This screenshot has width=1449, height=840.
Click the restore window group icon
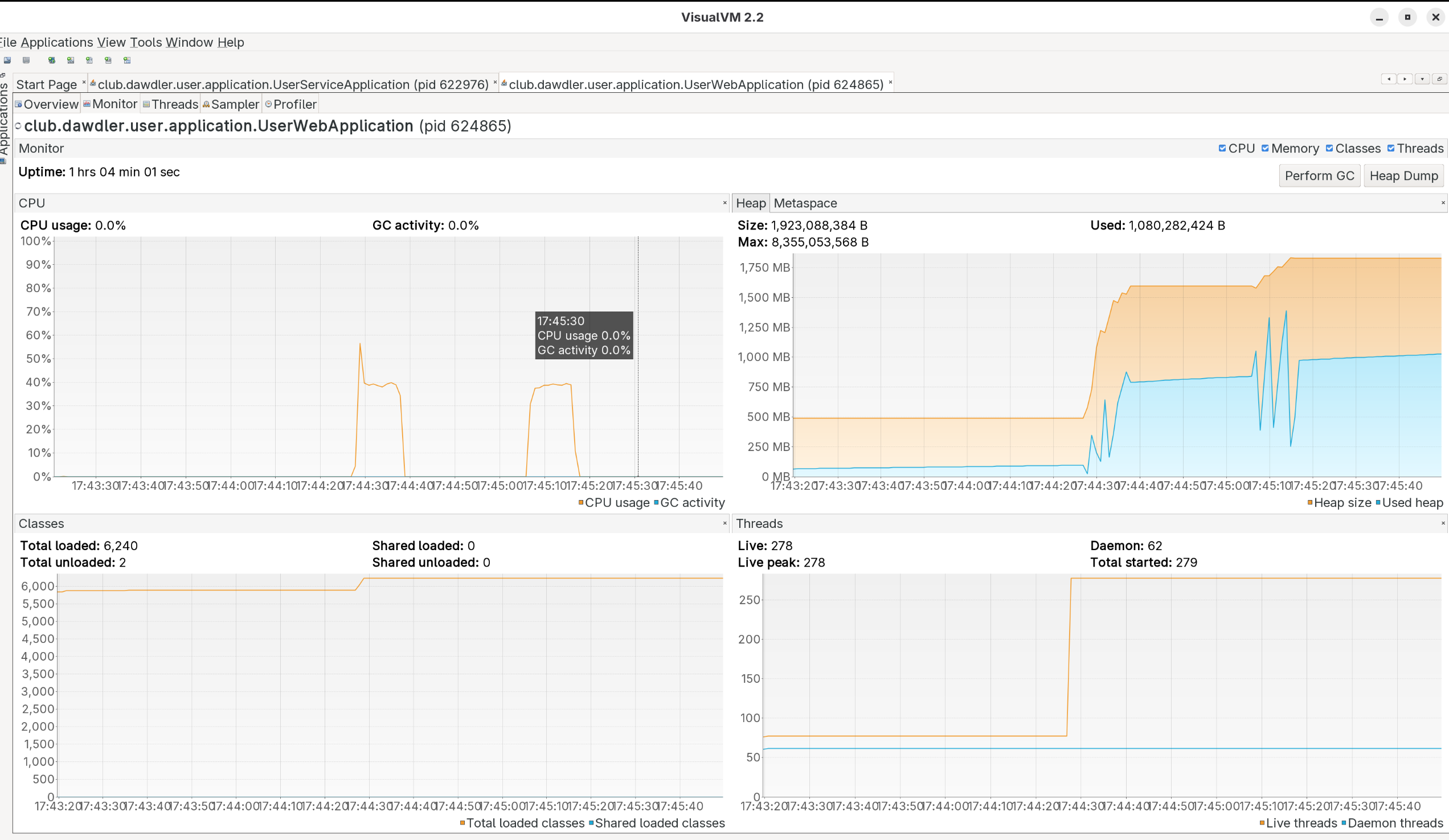pyautogui.click(x=1439, y=79)
